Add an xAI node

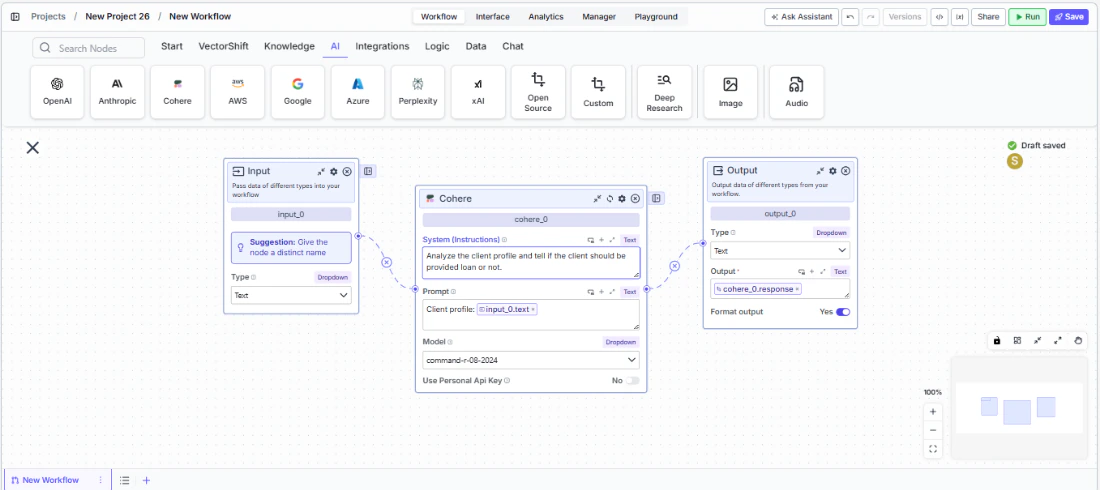[478, 92]
